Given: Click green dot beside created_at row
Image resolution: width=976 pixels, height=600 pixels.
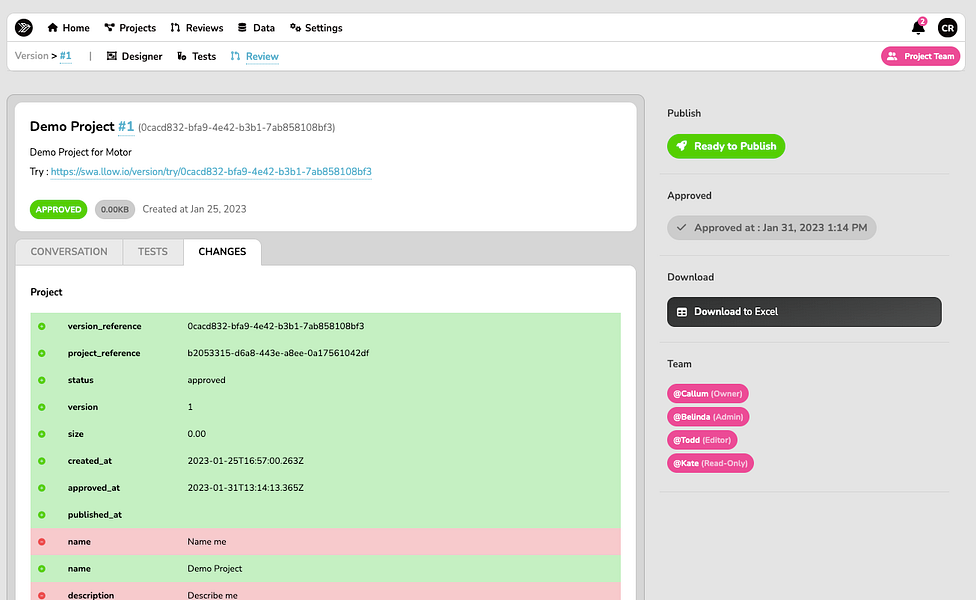Looking at the screenshot, I should 42,461.
